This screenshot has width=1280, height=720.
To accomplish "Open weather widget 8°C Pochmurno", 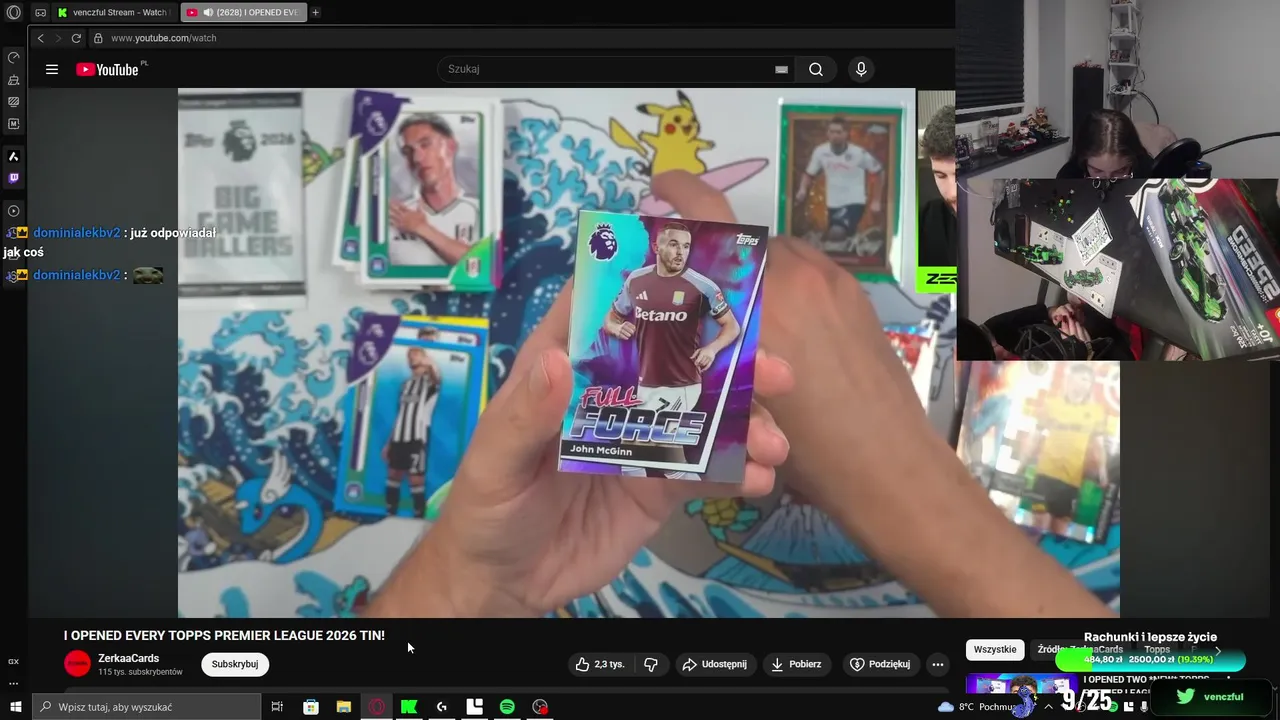I will [976, 707].
